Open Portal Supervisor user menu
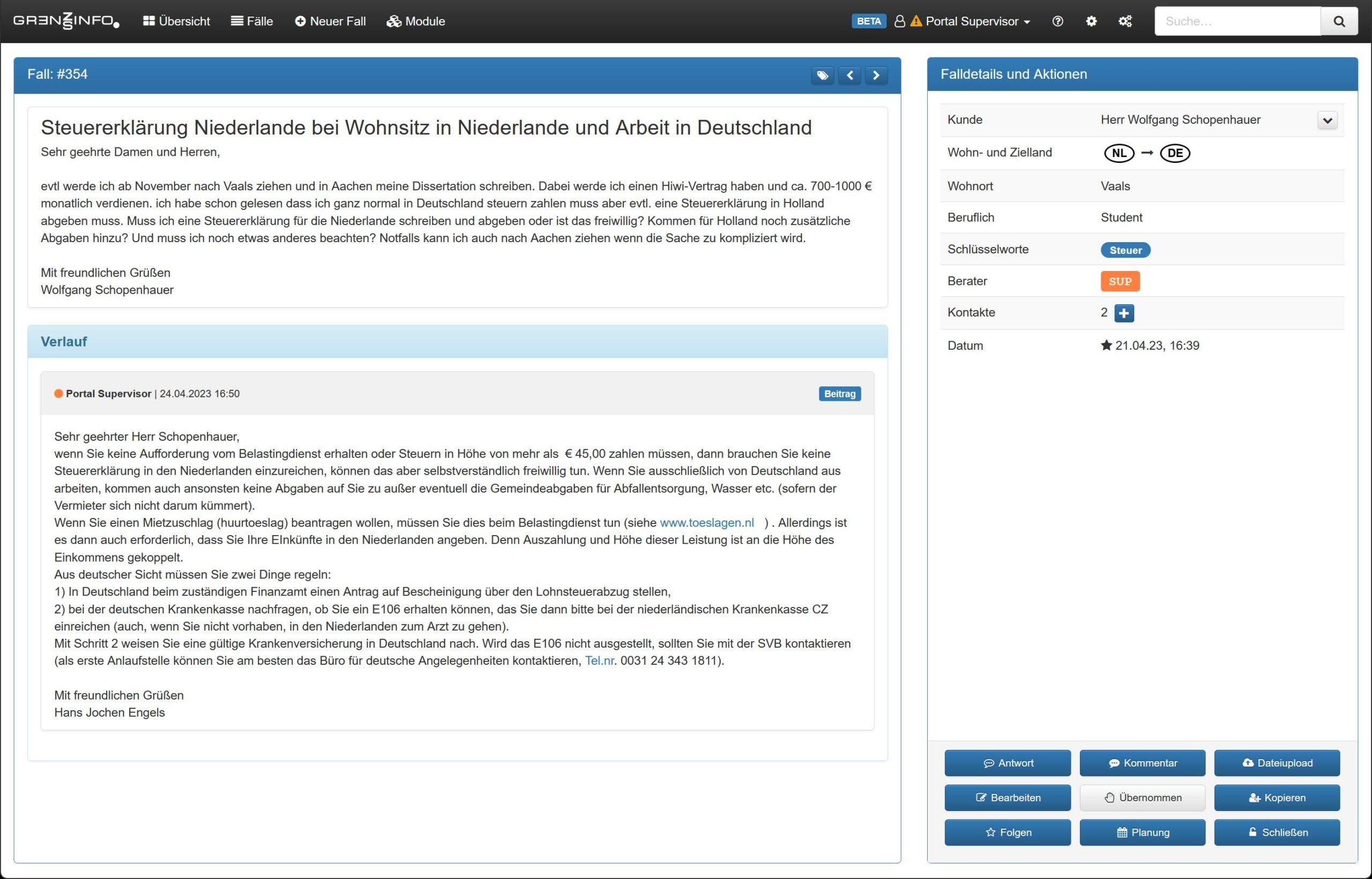The image size is (1372, 879). pyautogui.click(x=976, y=21)
